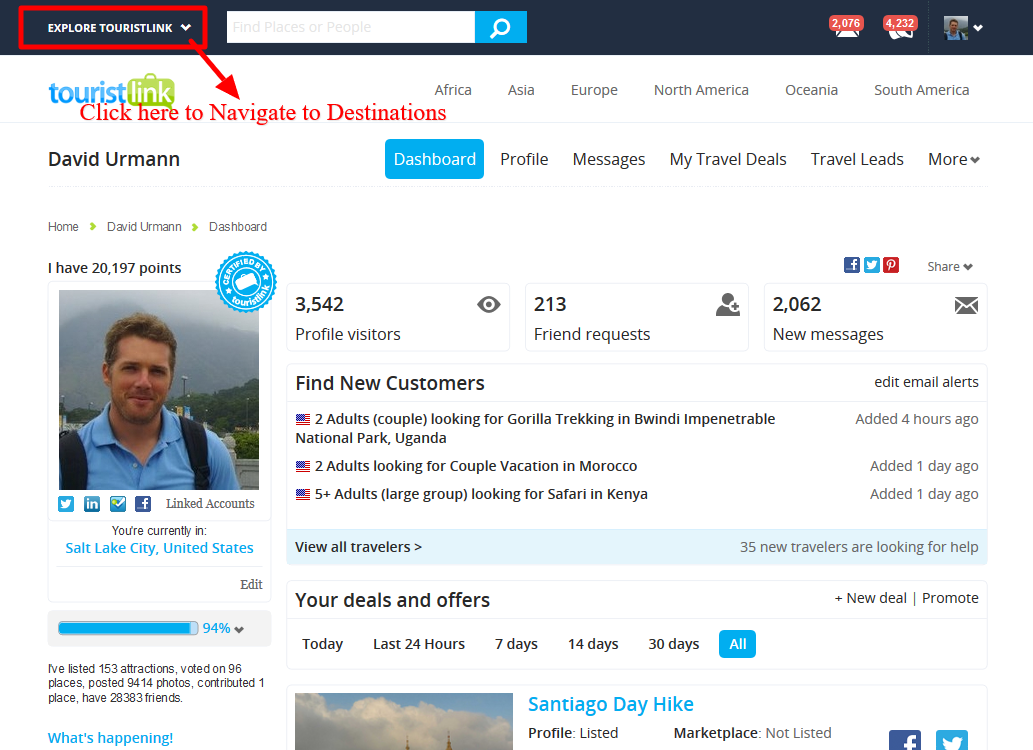Select the All deals filter

point(738,644)
